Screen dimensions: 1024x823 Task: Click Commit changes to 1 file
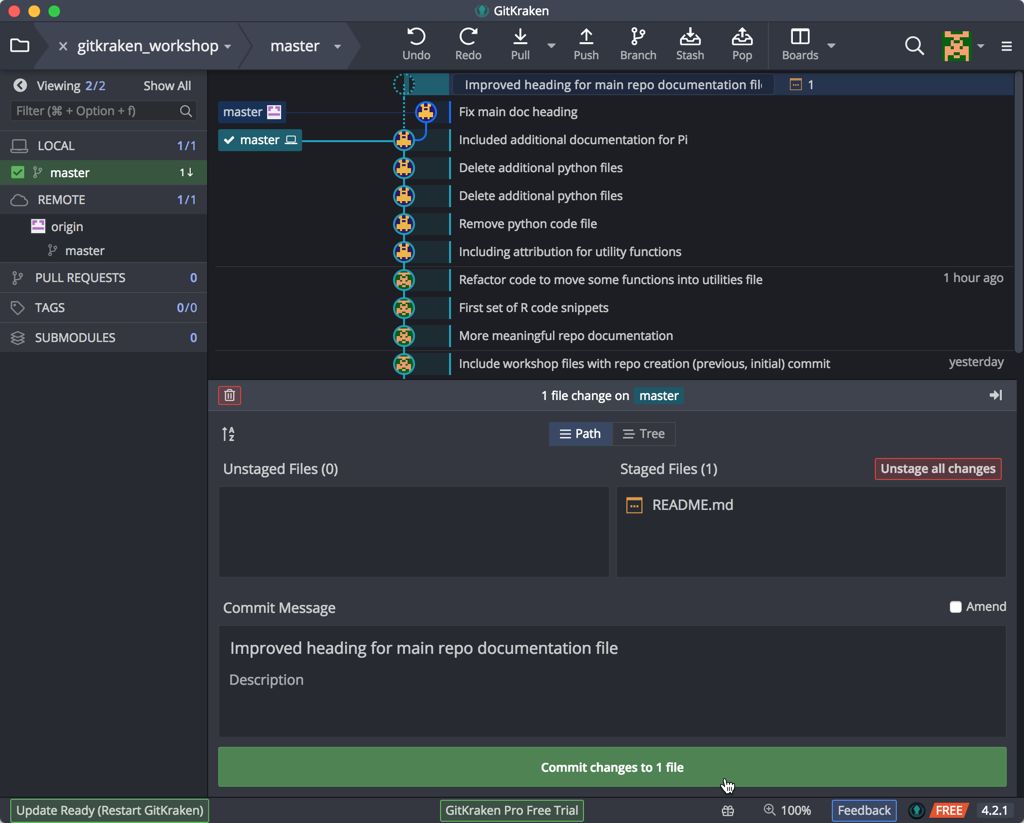coord(612,767)
